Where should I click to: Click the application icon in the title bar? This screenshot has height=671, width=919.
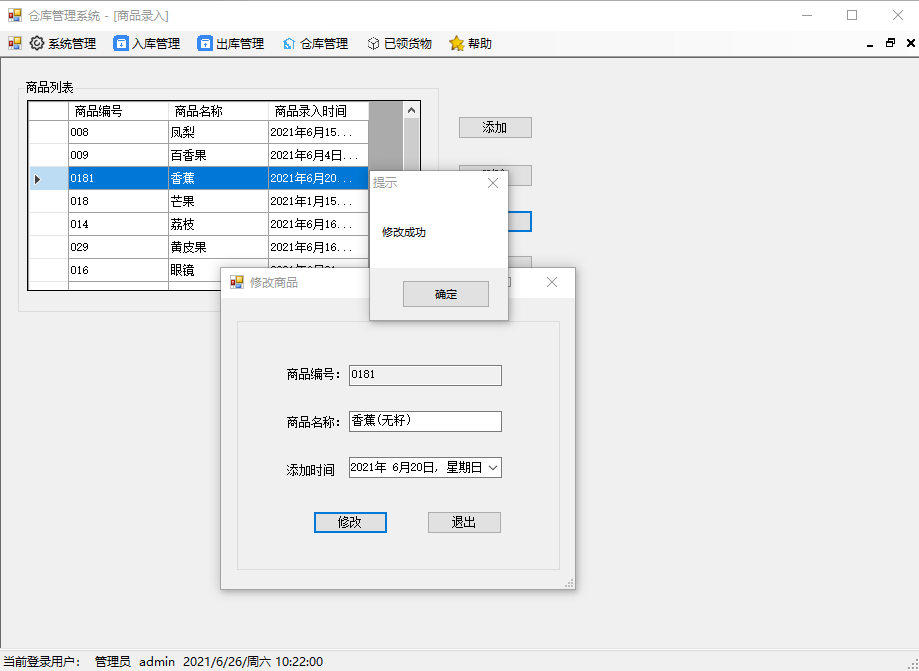(14, 14)
